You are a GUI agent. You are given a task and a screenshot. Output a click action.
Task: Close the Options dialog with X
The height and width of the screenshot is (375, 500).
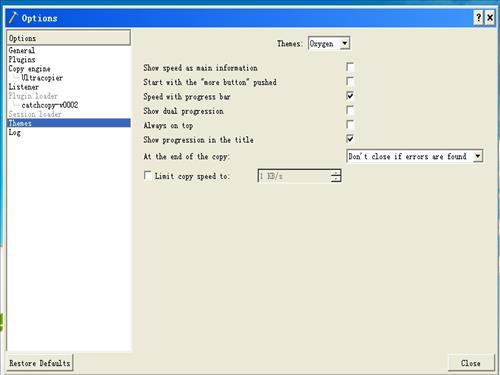tap(490, 18)
